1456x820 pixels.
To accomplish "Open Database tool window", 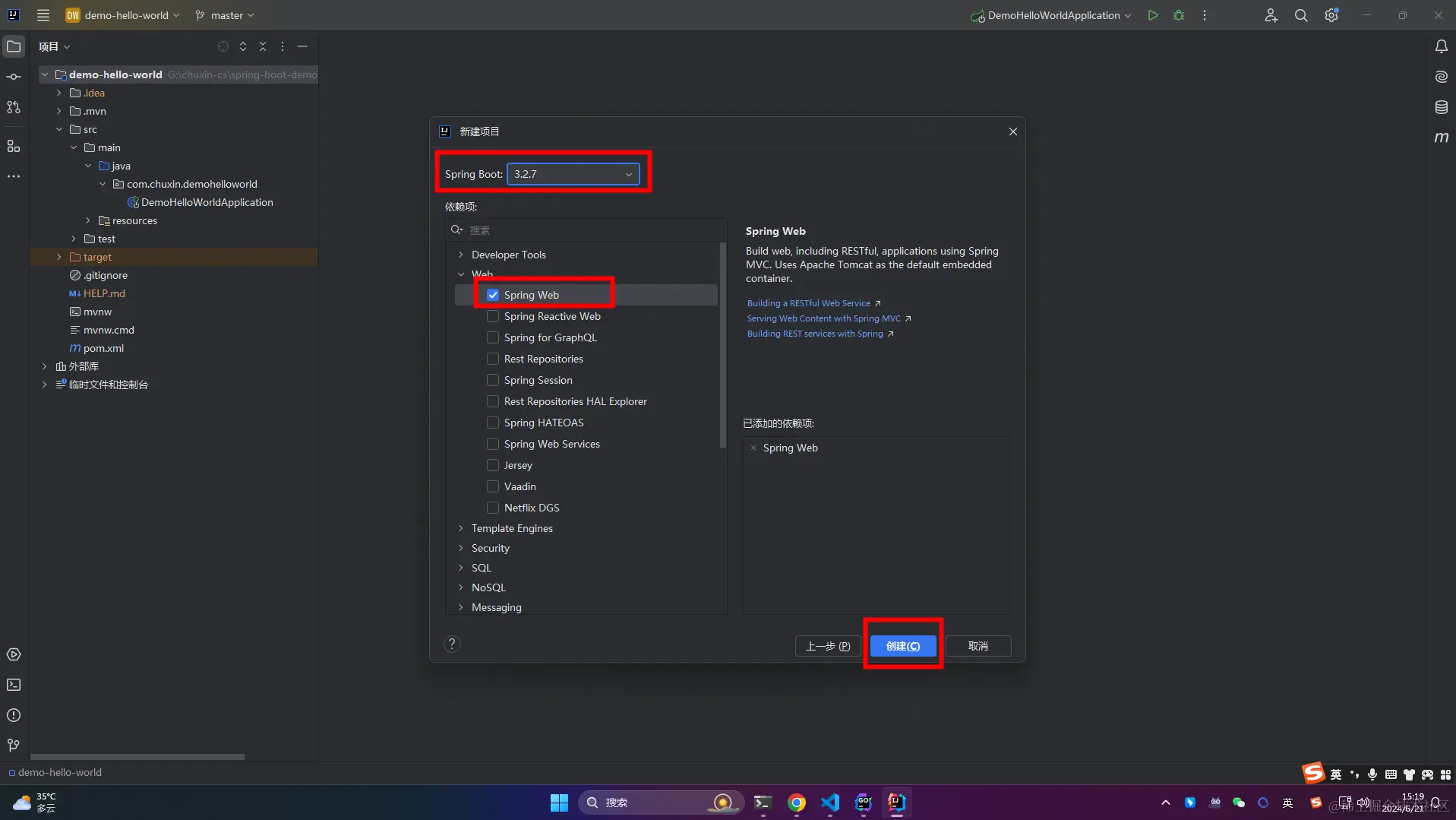I will pos(1441,107).
